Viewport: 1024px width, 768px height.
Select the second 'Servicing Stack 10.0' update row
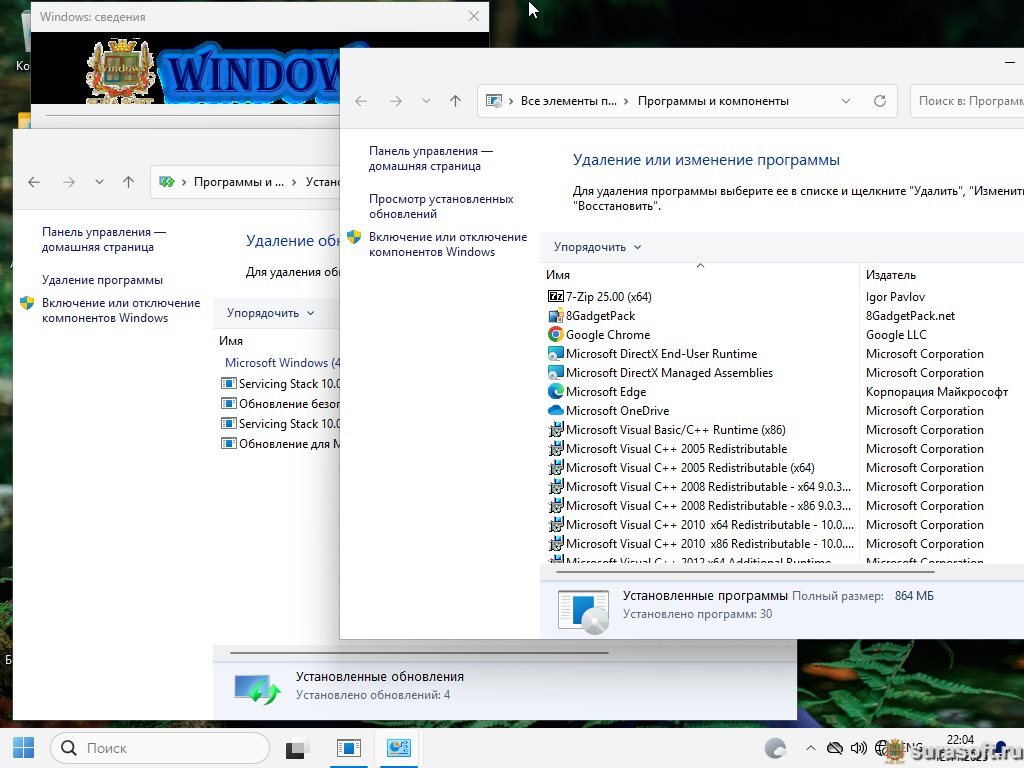(280, 424)
